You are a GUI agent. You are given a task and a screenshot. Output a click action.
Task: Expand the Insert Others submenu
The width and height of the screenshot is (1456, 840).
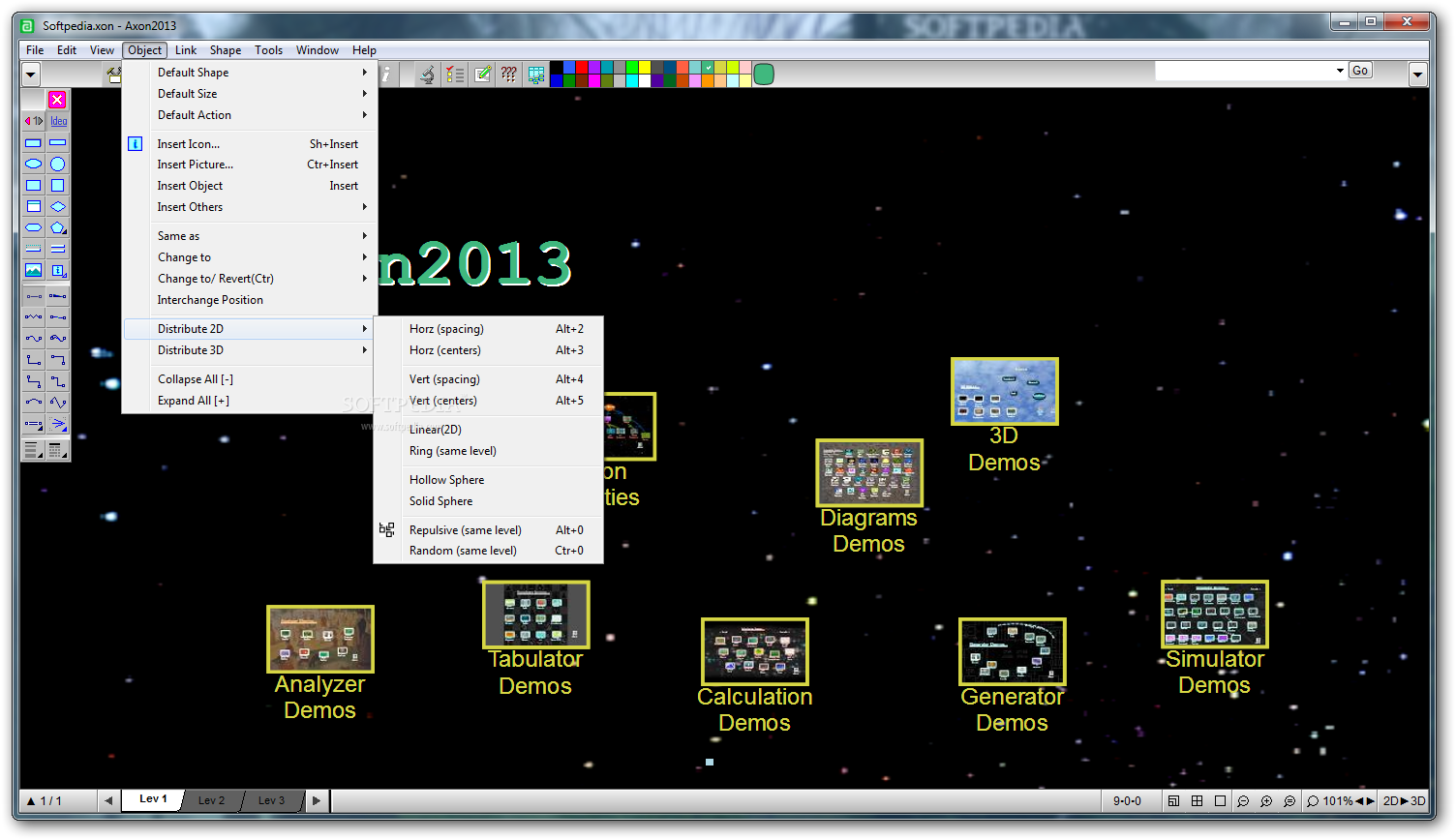click(x=250, y=207)
